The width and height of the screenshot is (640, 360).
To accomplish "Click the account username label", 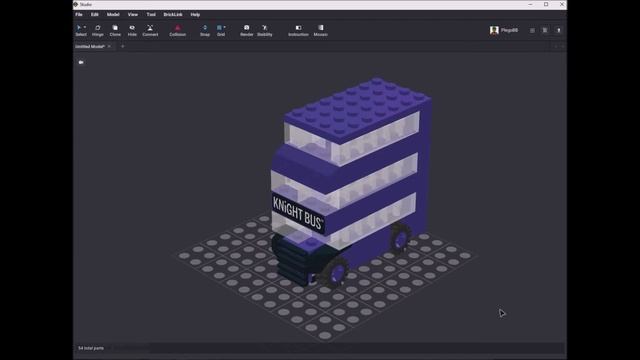I will (509, 30).
